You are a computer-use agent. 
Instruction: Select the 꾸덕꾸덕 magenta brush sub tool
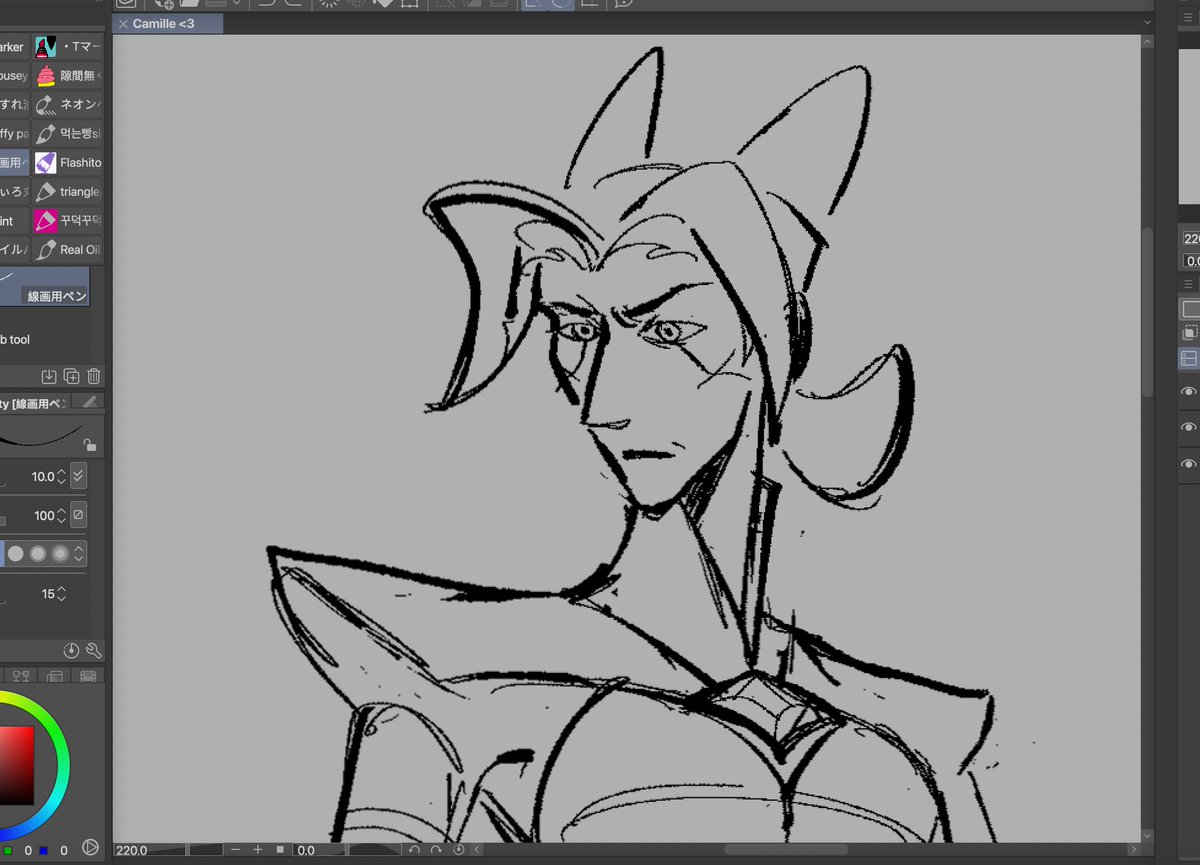click(67, 221)
